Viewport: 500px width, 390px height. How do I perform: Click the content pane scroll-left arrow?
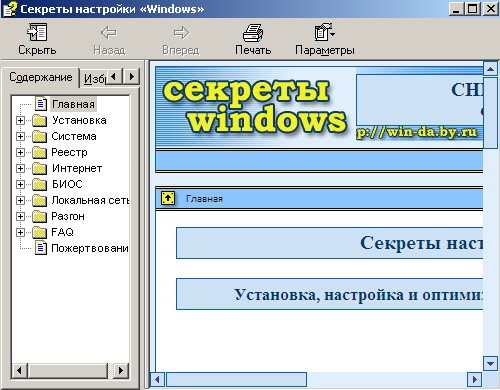[157, 379]
